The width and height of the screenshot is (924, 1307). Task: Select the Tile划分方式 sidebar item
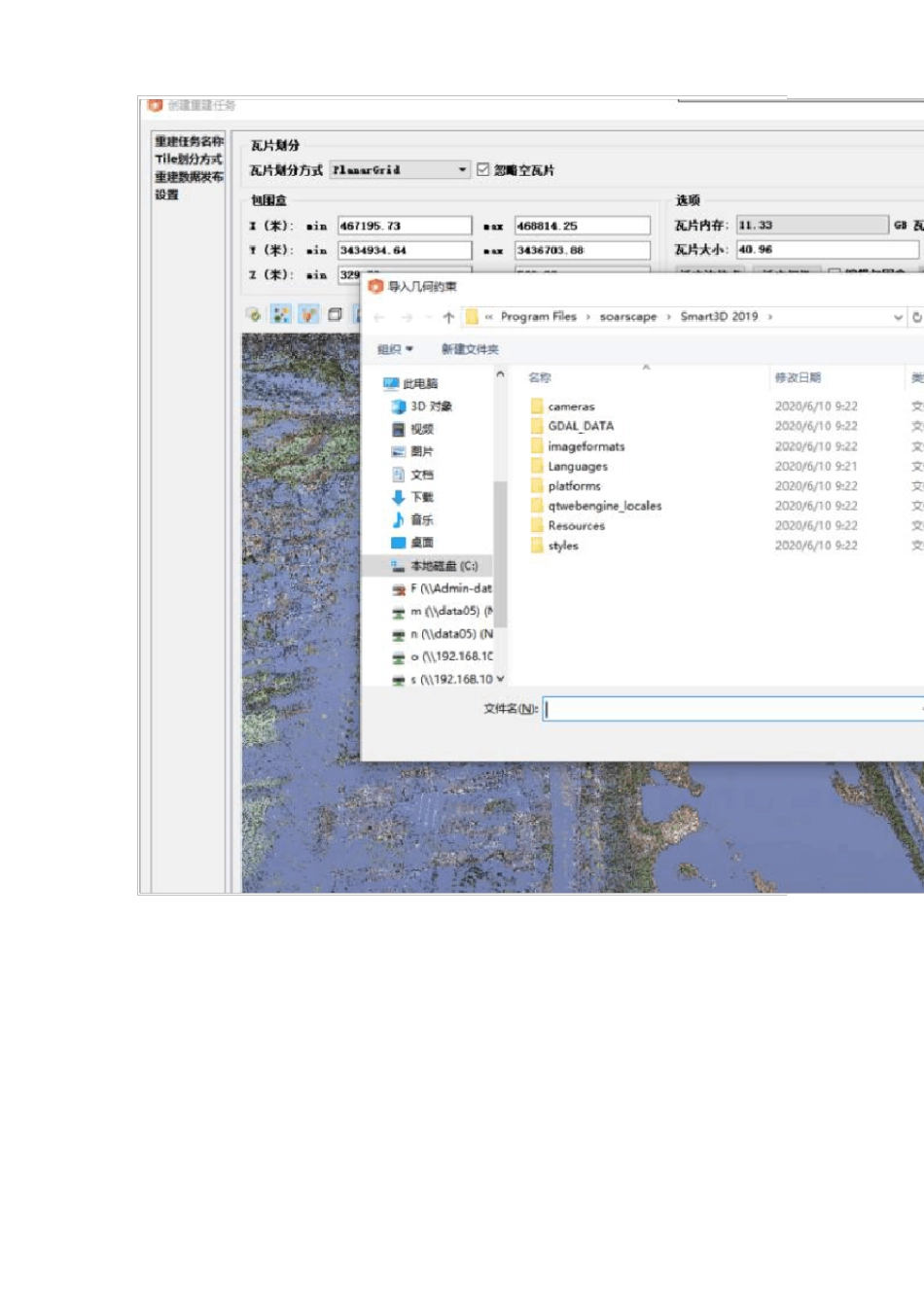pyautogui.click(x=189, y=159)
